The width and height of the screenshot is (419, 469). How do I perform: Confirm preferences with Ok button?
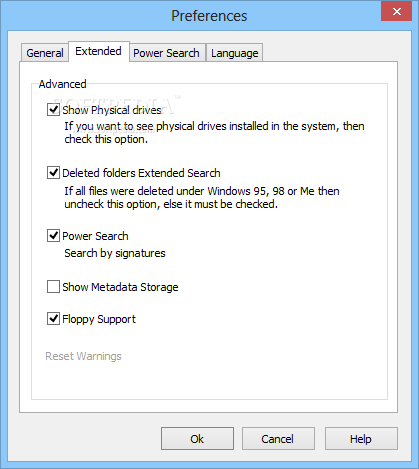[x=197, y=439]
